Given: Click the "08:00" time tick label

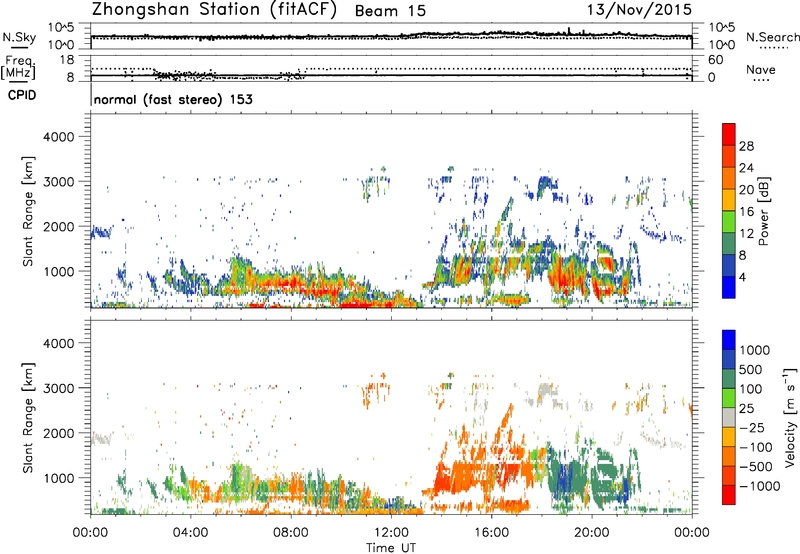Looking at the screenshot, I should click(291, 533).
